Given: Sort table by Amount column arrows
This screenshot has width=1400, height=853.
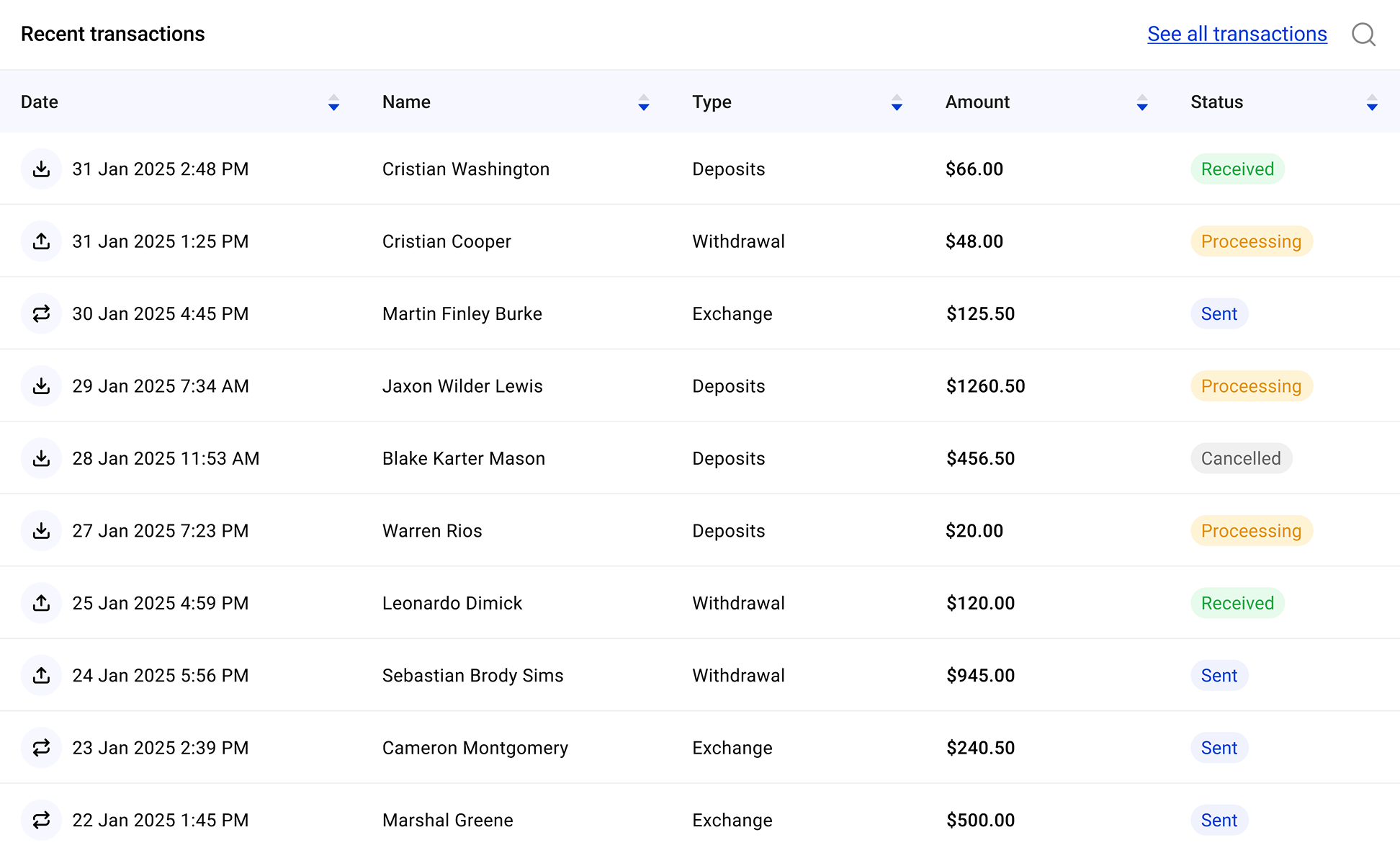Looking at the screenshot, I should coord(1142,102).
